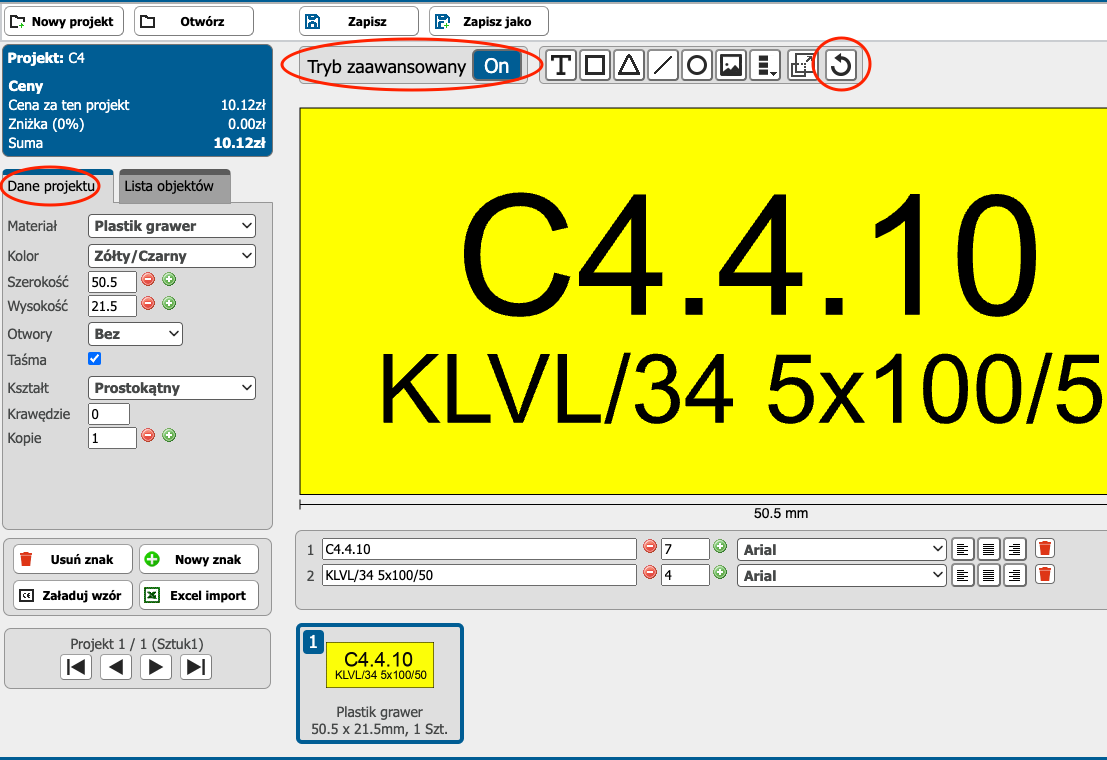Uncheck the Taśma checkbox

[95, 359]
